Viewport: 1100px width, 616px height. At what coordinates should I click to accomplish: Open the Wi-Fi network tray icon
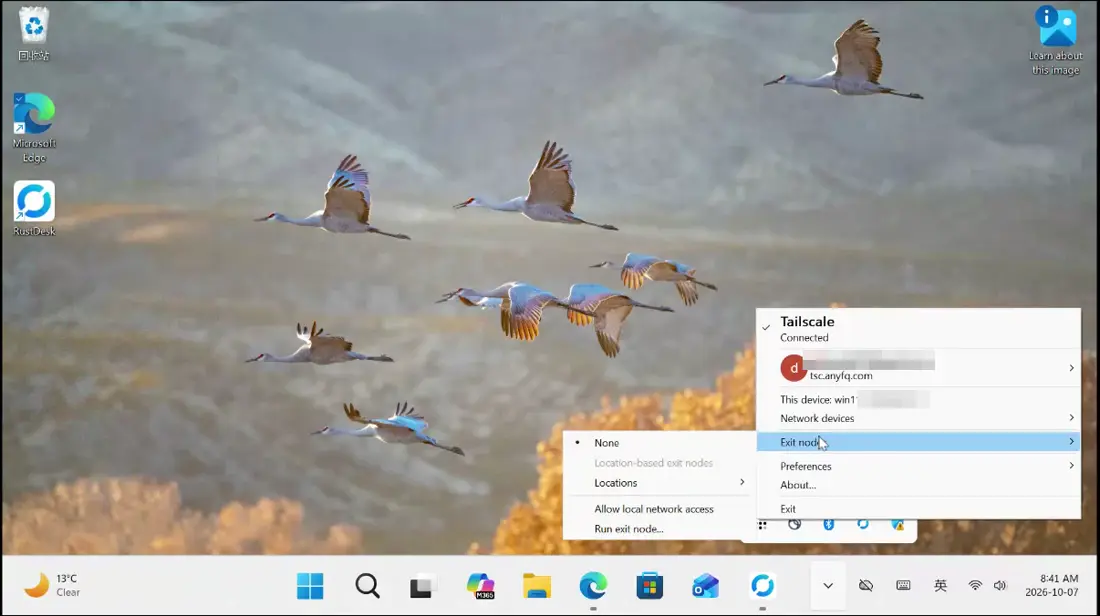click(975, 585)
